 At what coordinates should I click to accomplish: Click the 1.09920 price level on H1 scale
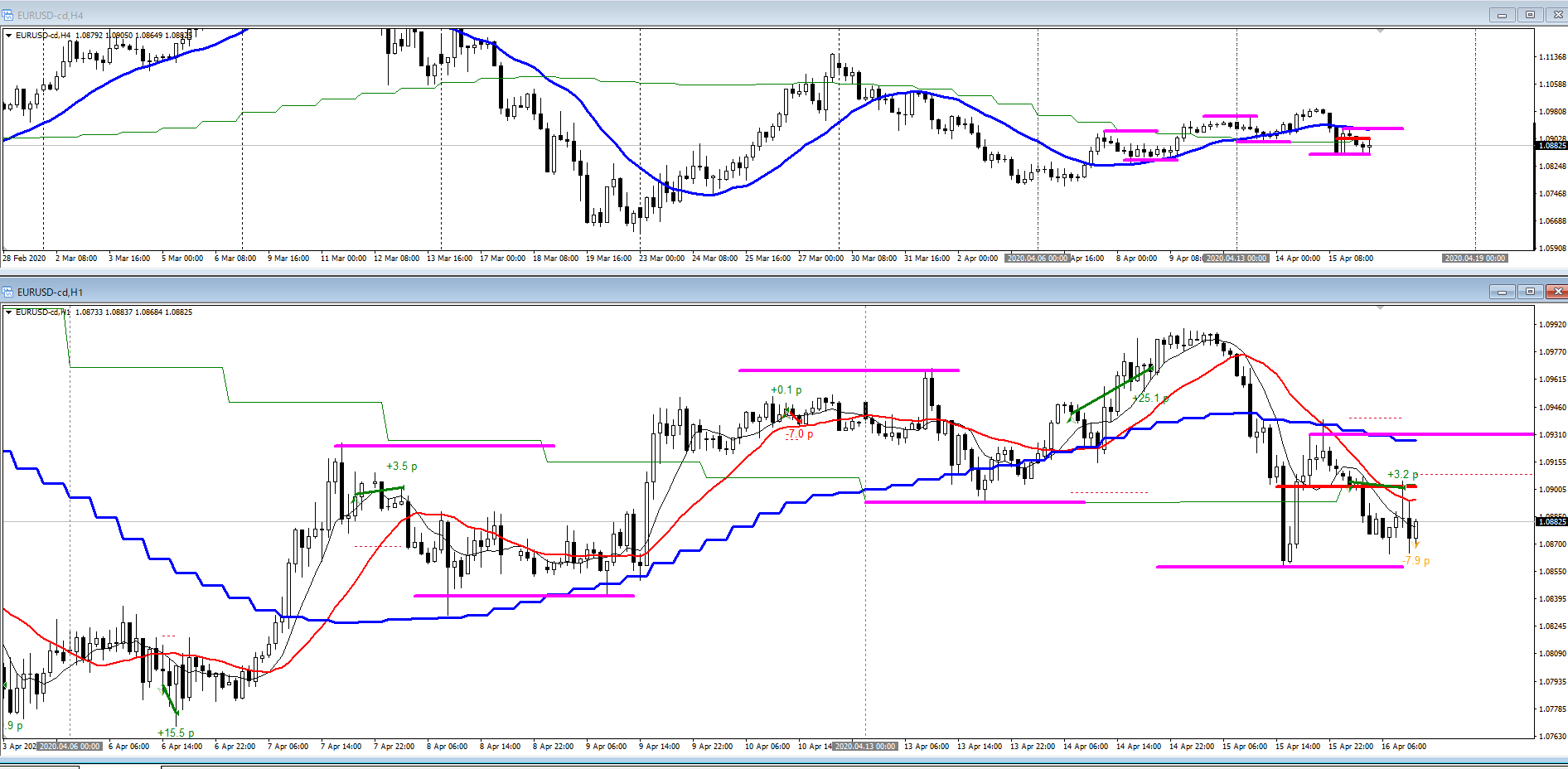click(x=1552, y=325)
